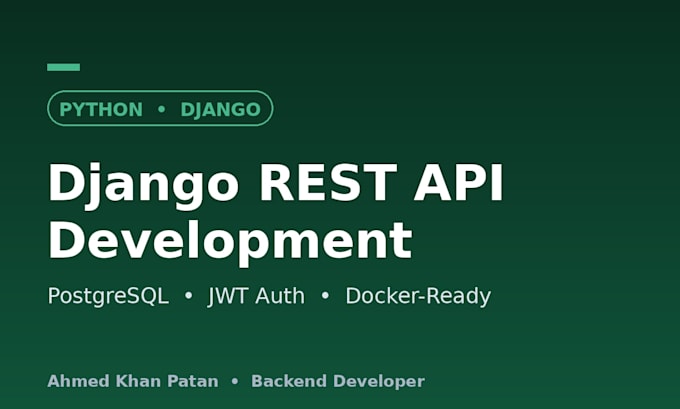Click the 'Ahmed Khan Patan' author name

tap(133, 381)
